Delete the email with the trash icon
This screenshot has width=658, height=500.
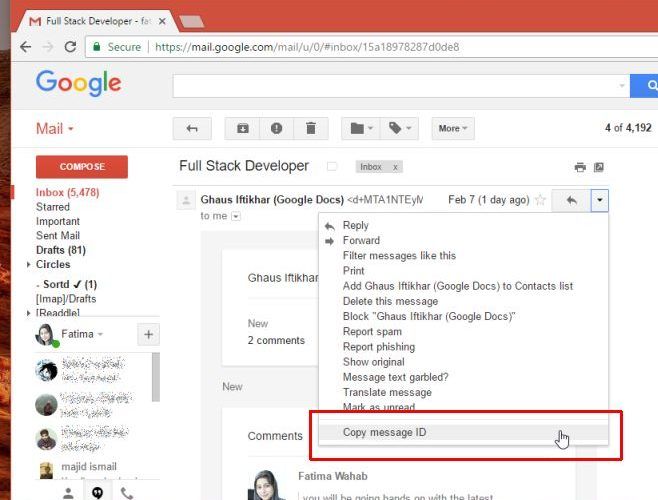click(x=310, y=128)
